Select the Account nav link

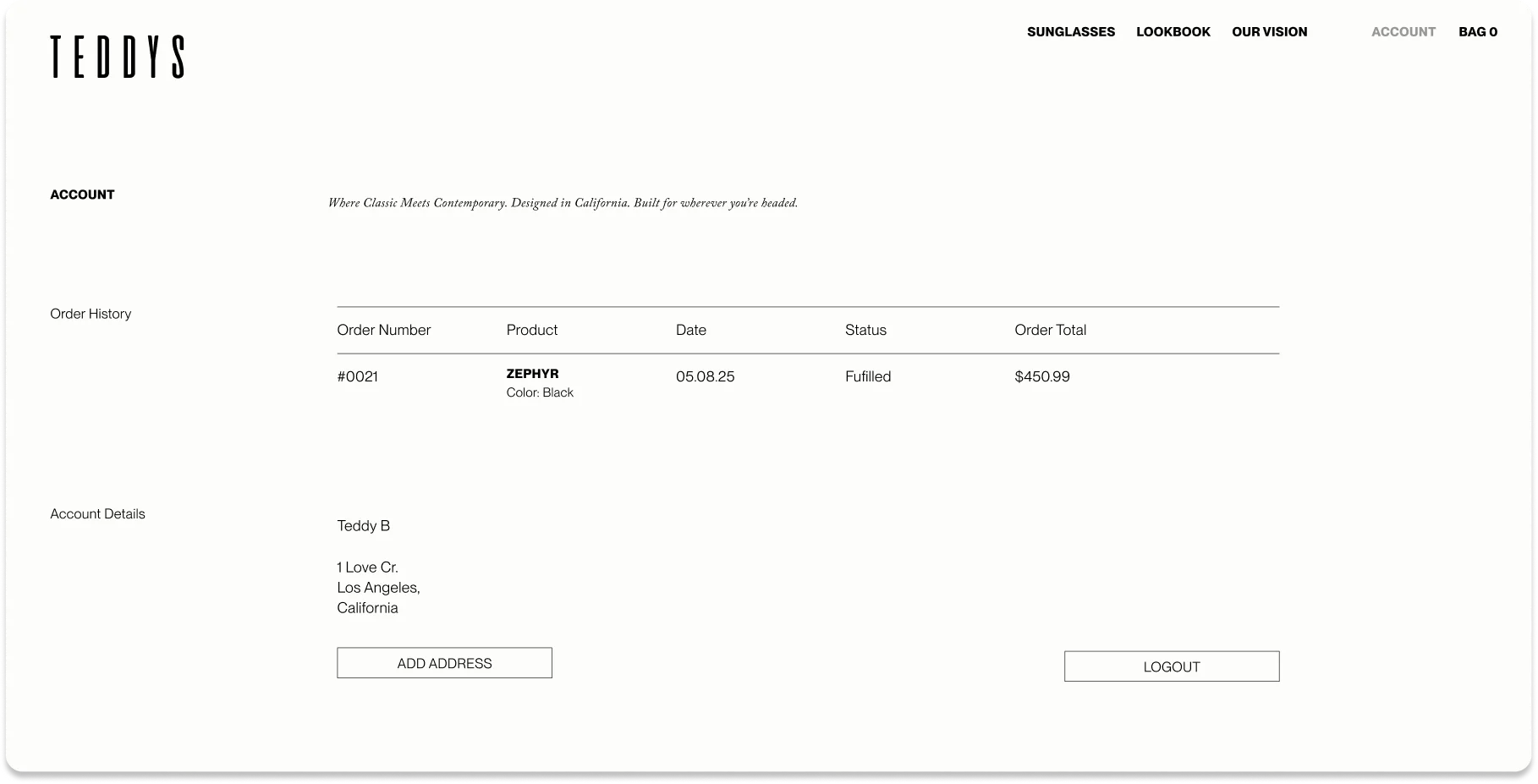pos(1403,32)
